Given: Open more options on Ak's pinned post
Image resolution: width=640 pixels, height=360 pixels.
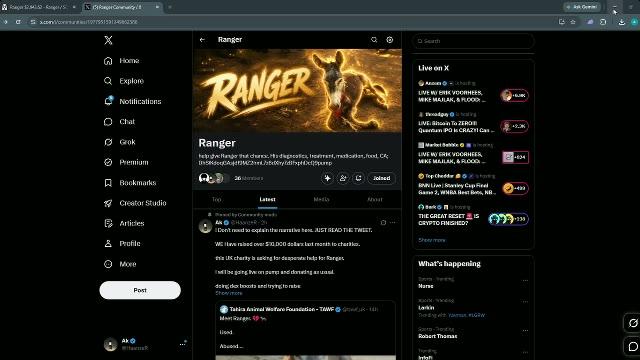Looking at the screenshot, I should 393,222.
